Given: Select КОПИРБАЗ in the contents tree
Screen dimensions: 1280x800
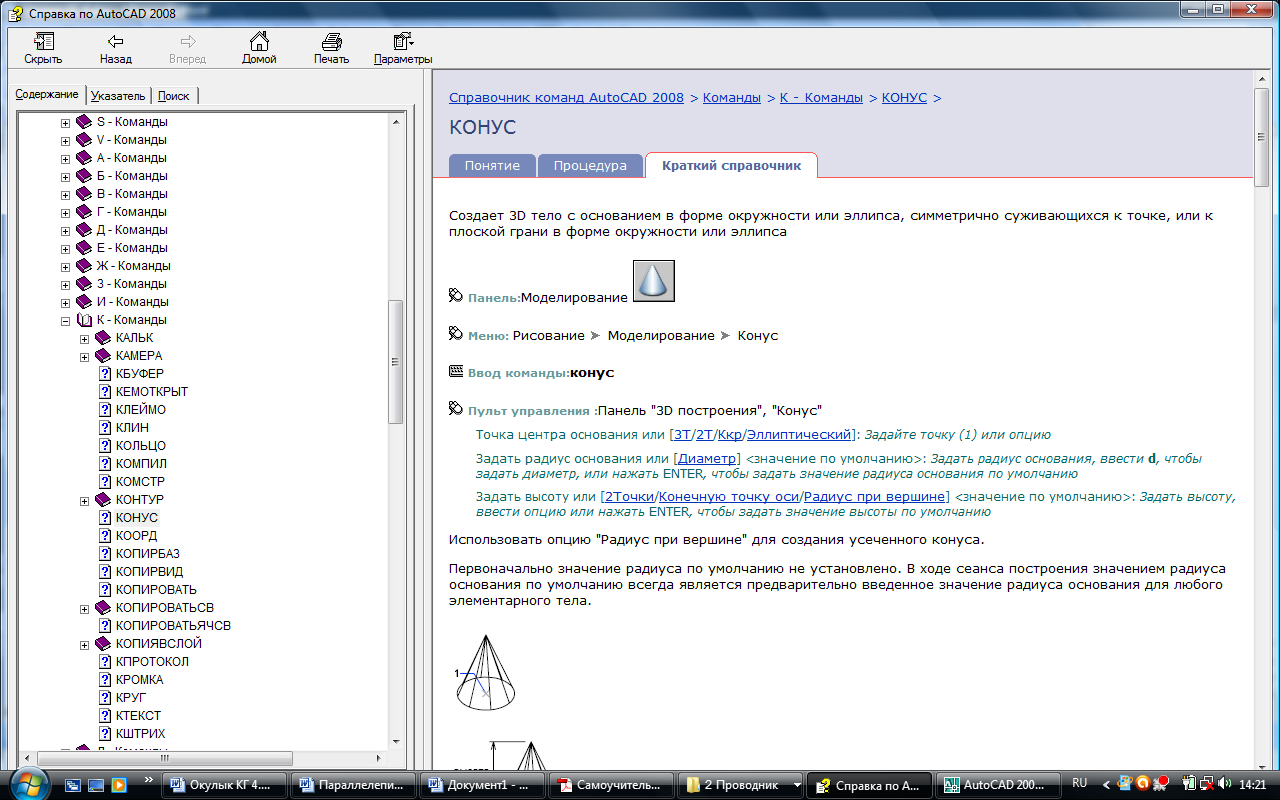Looking at the screenshot, I should pyautogui.click(x=148, y=554).
